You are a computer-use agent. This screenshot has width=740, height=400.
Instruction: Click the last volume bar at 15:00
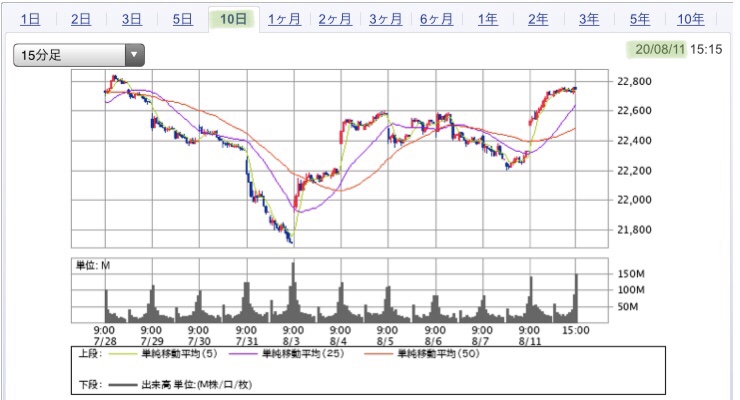click(576, 298)
